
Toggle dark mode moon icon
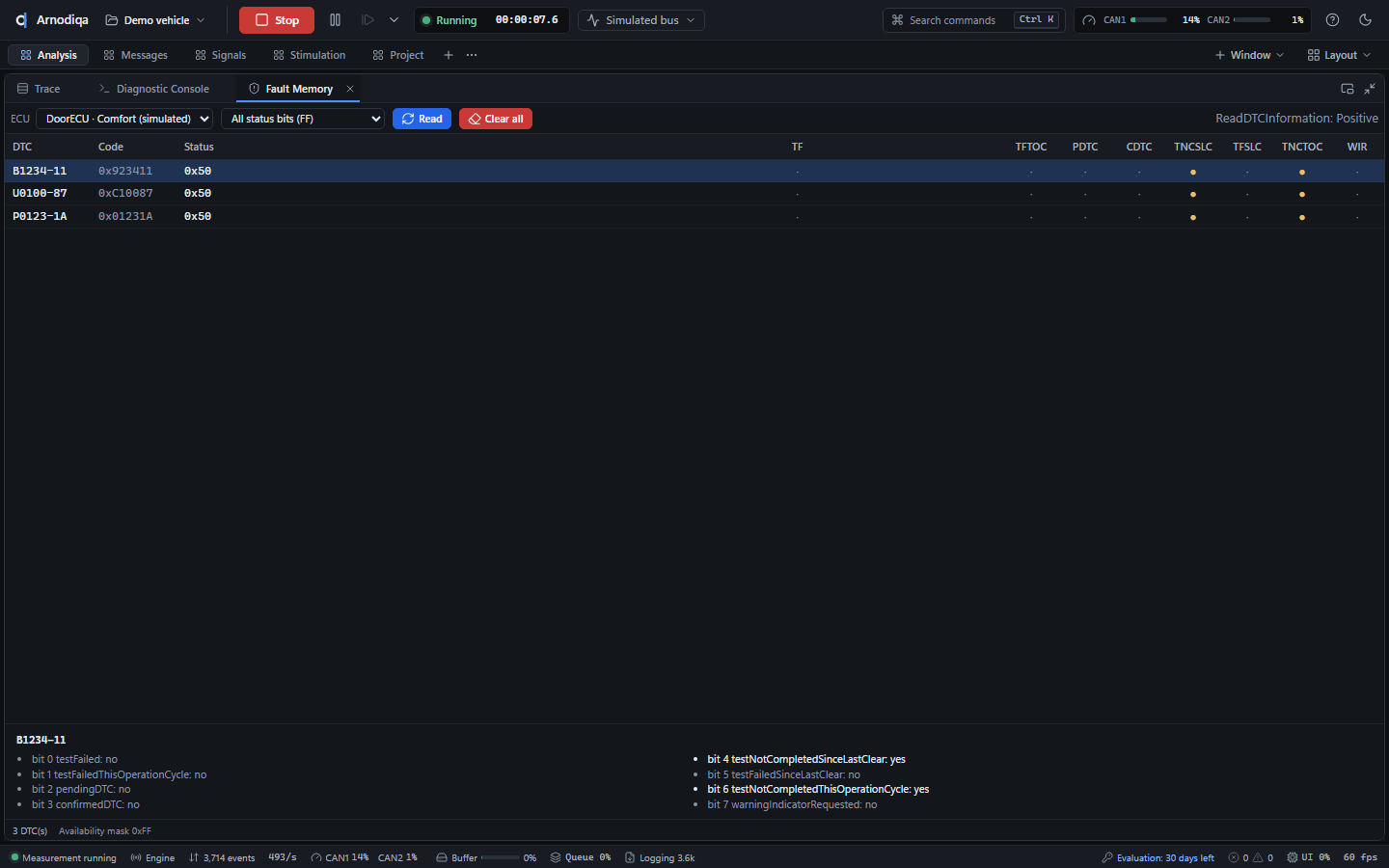pos(1365,20)
